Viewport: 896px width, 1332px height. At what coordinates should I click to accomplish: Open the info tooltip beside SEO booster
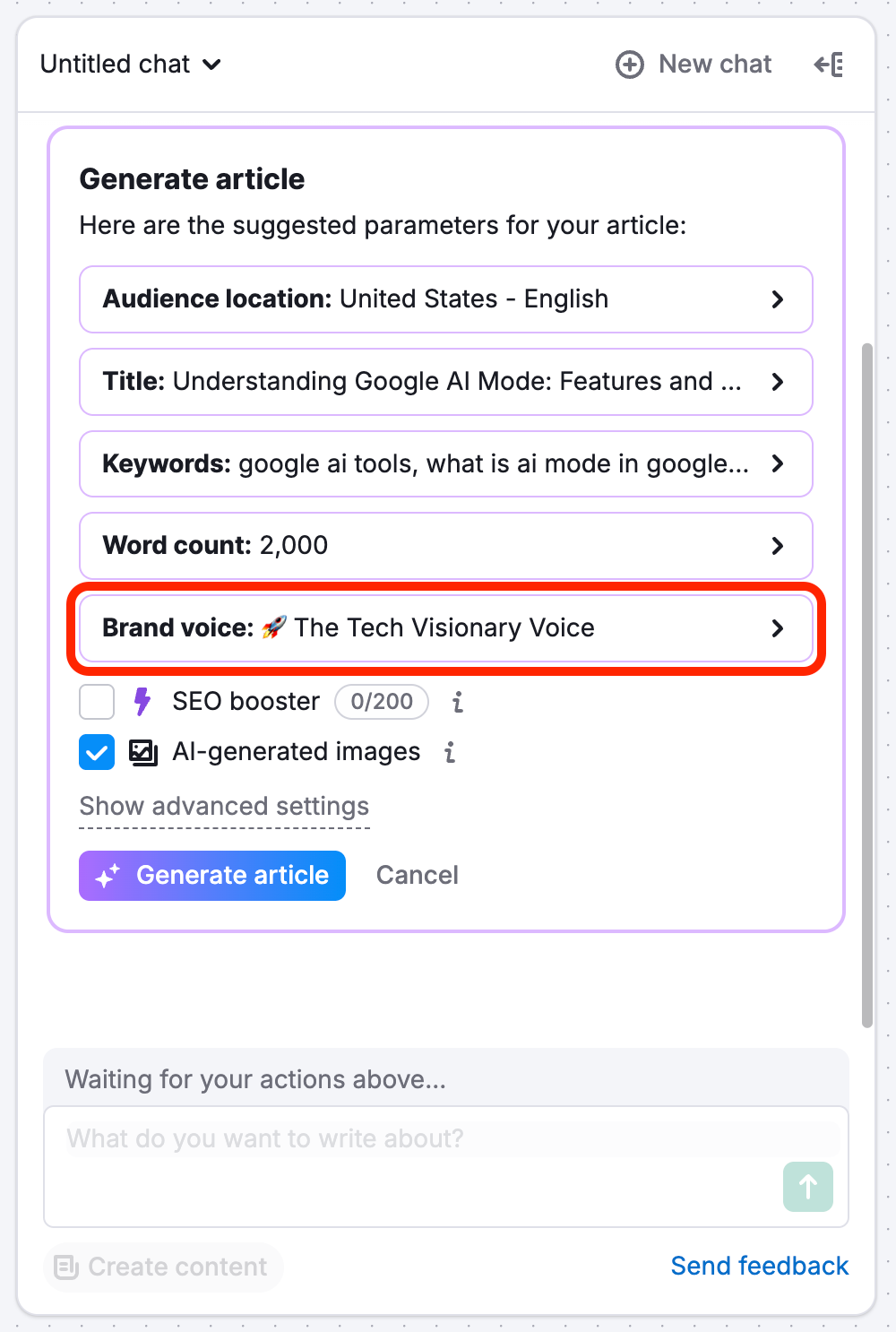pyautogui.click(x=457, y=703)
